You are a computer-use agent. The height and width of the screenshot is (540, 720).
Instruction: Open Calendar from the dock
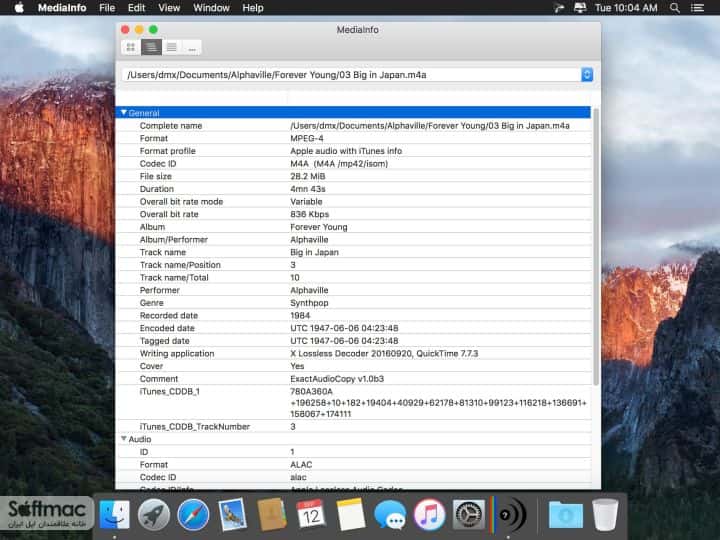click(x=311, y=514)
